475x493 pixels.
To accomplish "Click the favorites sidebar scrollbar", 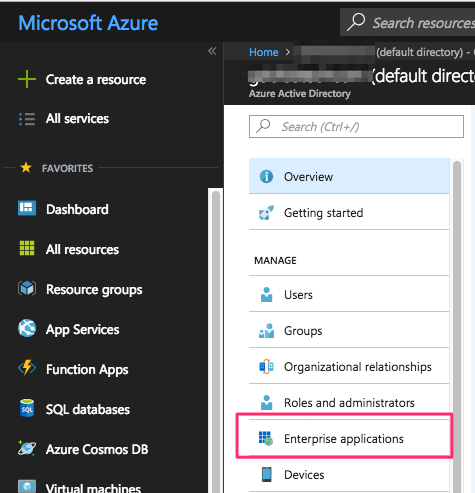I will (x=216, y=341).
